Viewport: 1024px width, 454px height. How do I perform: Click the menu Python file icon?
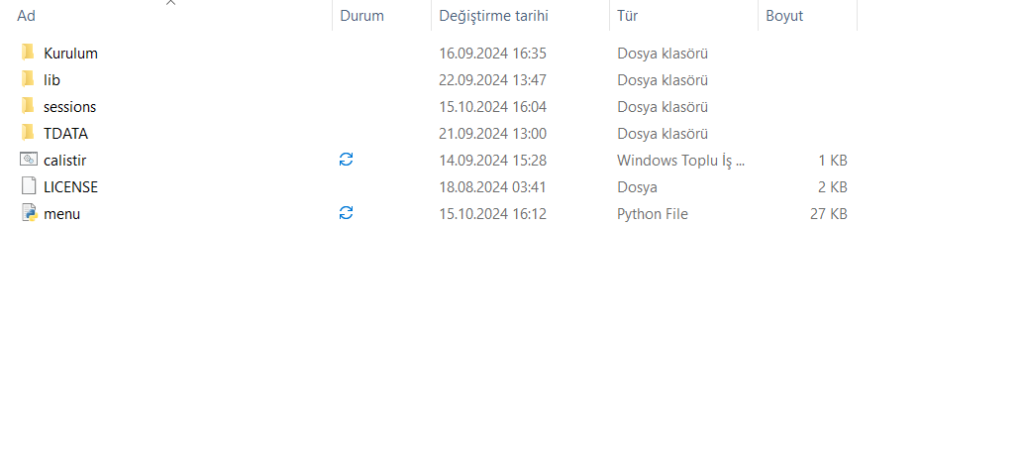point(28,213)
